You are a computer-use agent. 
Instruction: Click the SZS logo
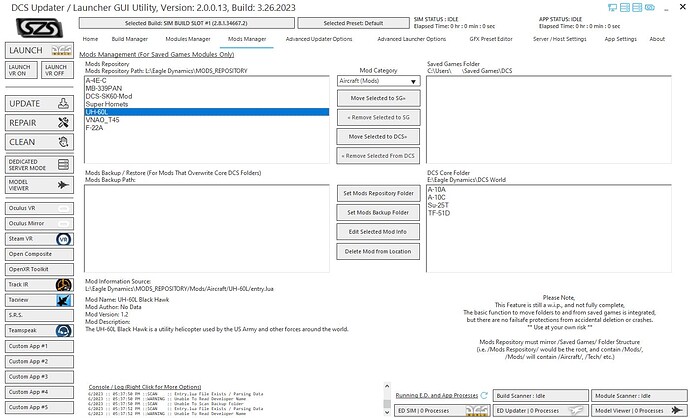(x=39, y=28)
